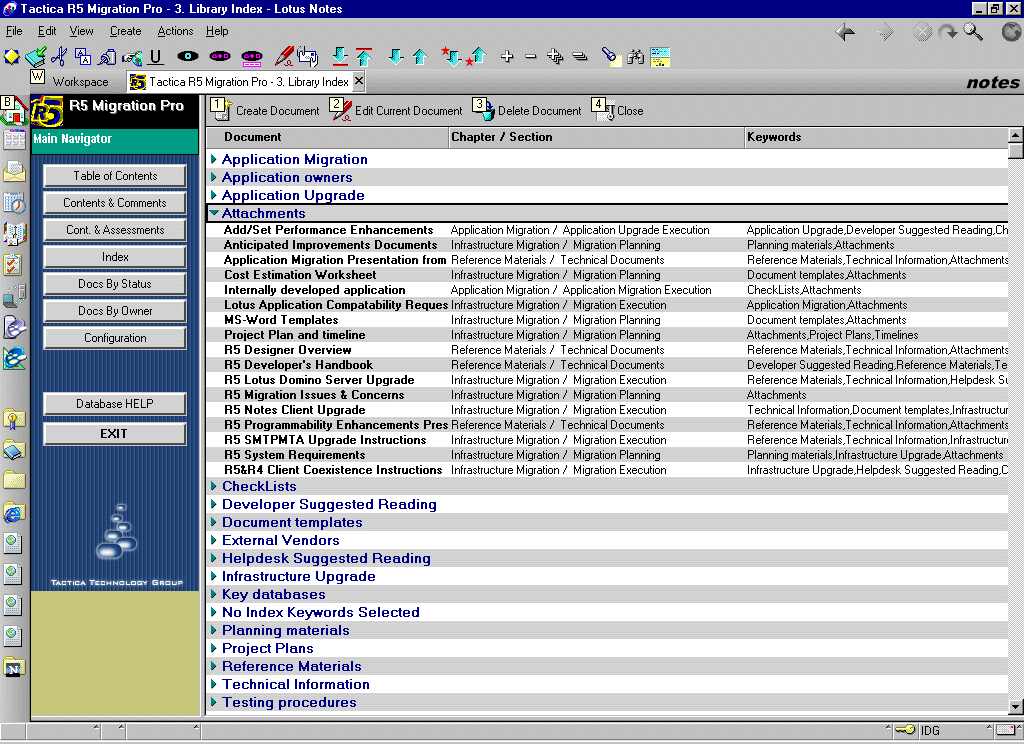Click the magnifier search icon at top right
Screen dimensions: 1024x744
click(x=973, y=31)
